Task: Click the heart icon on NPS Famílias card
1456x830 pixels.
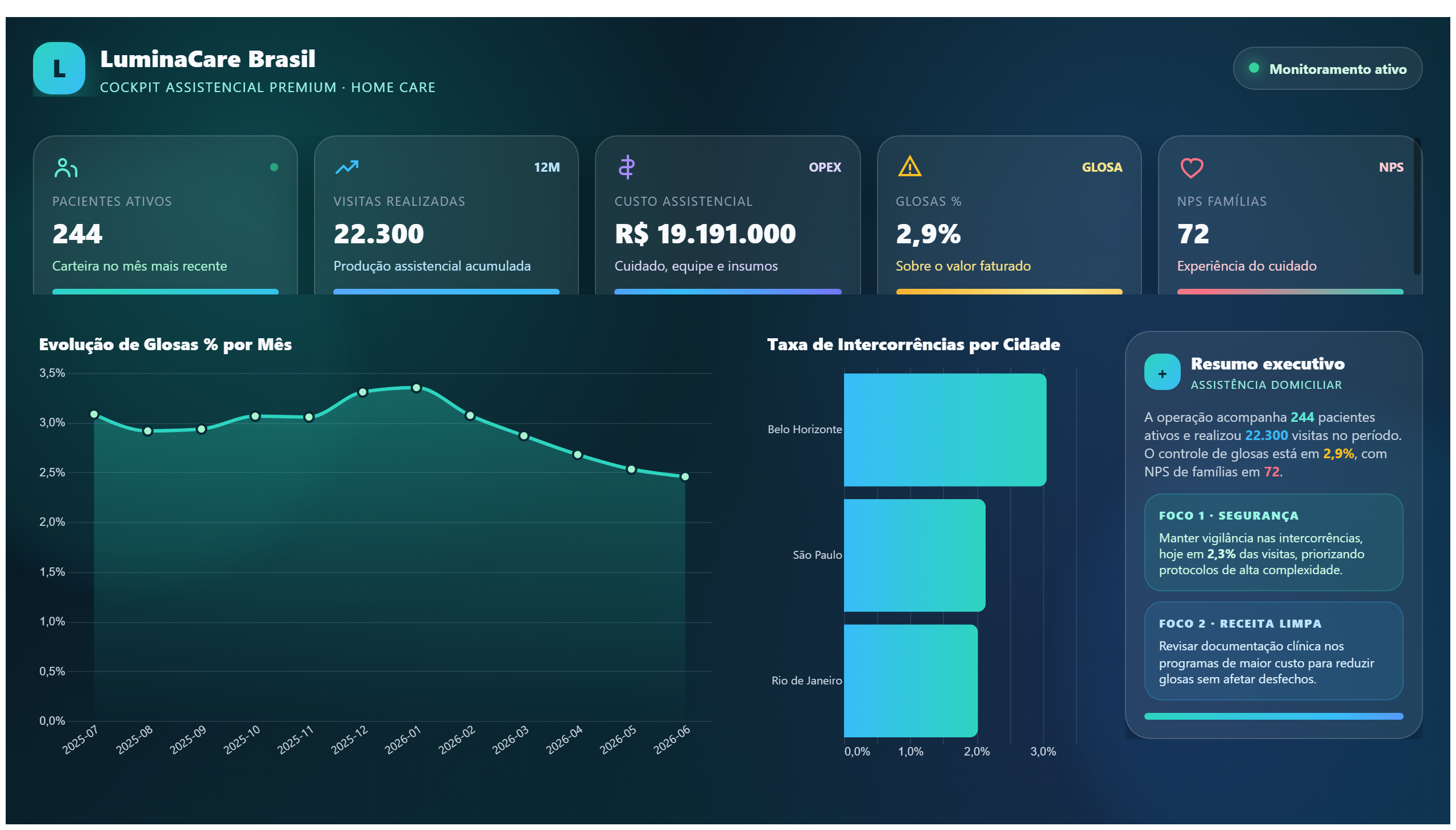Action: [1192, 168]
